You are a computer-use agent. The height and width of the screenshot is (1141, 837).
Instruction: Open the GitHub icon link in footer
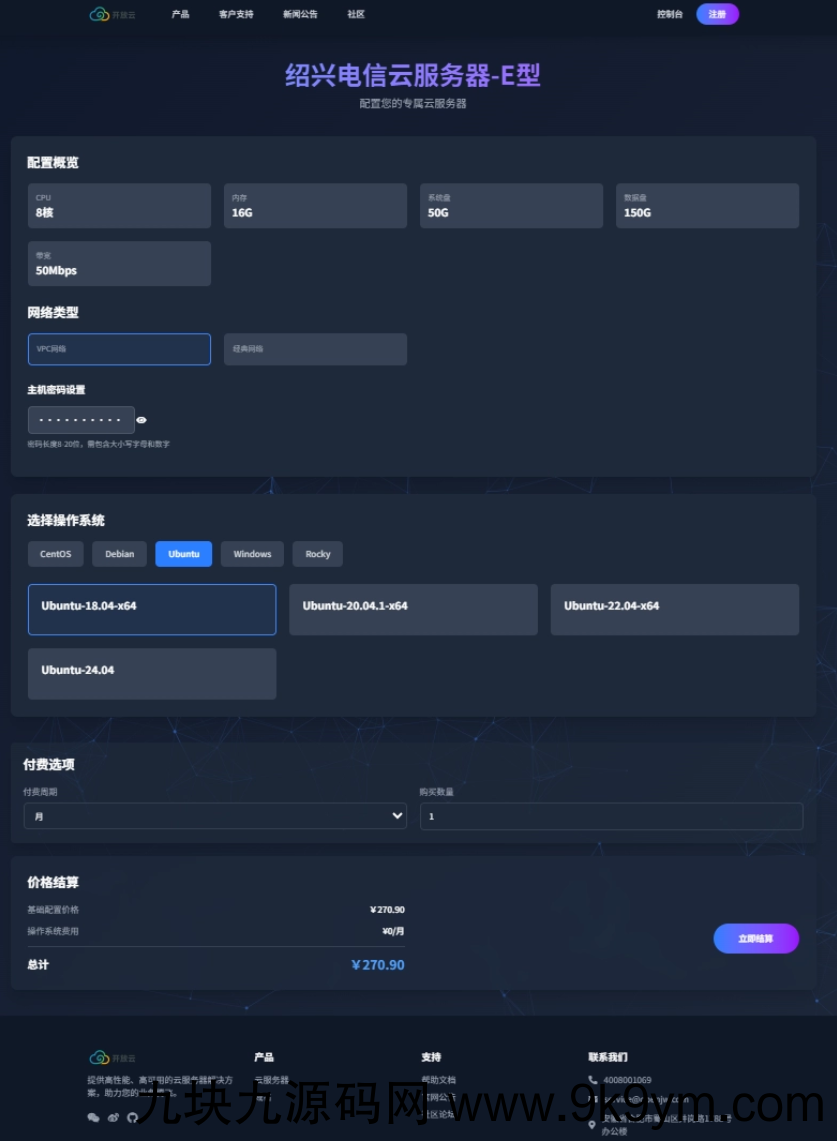(131, 1117)
